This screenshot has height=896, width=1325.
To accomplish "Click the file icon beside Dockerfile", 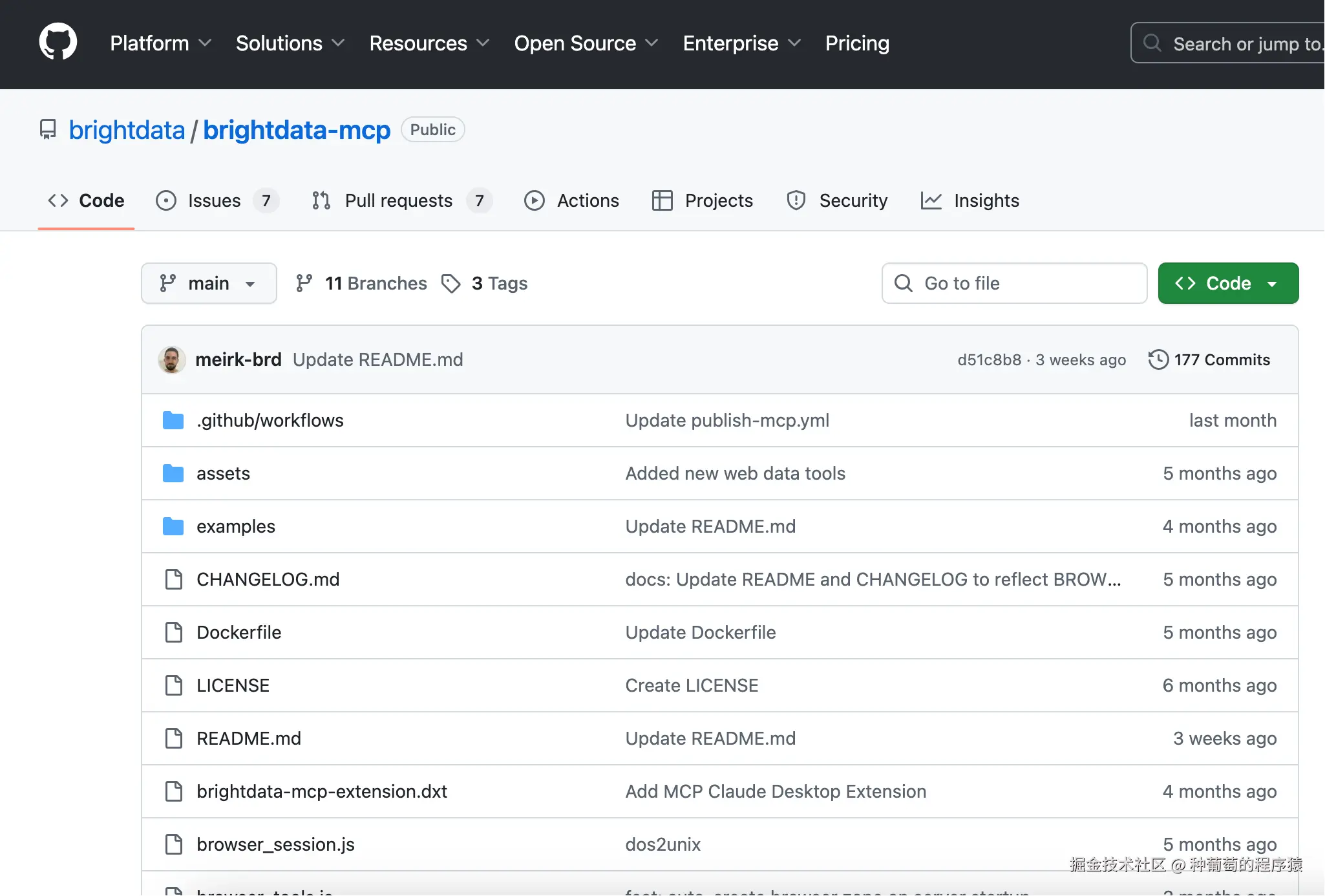I will (173, 632).
